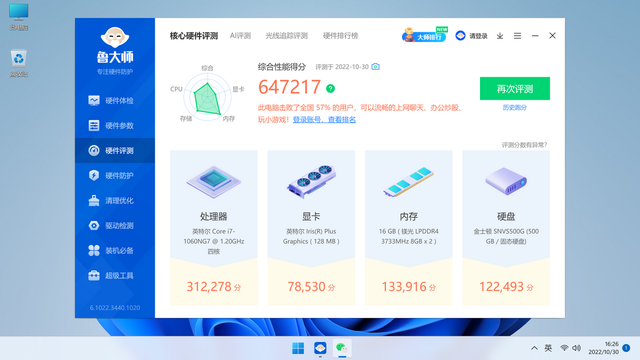Click the 再次评测 button
The width and height of the screenshot is (640, 360).
point(515,89)
